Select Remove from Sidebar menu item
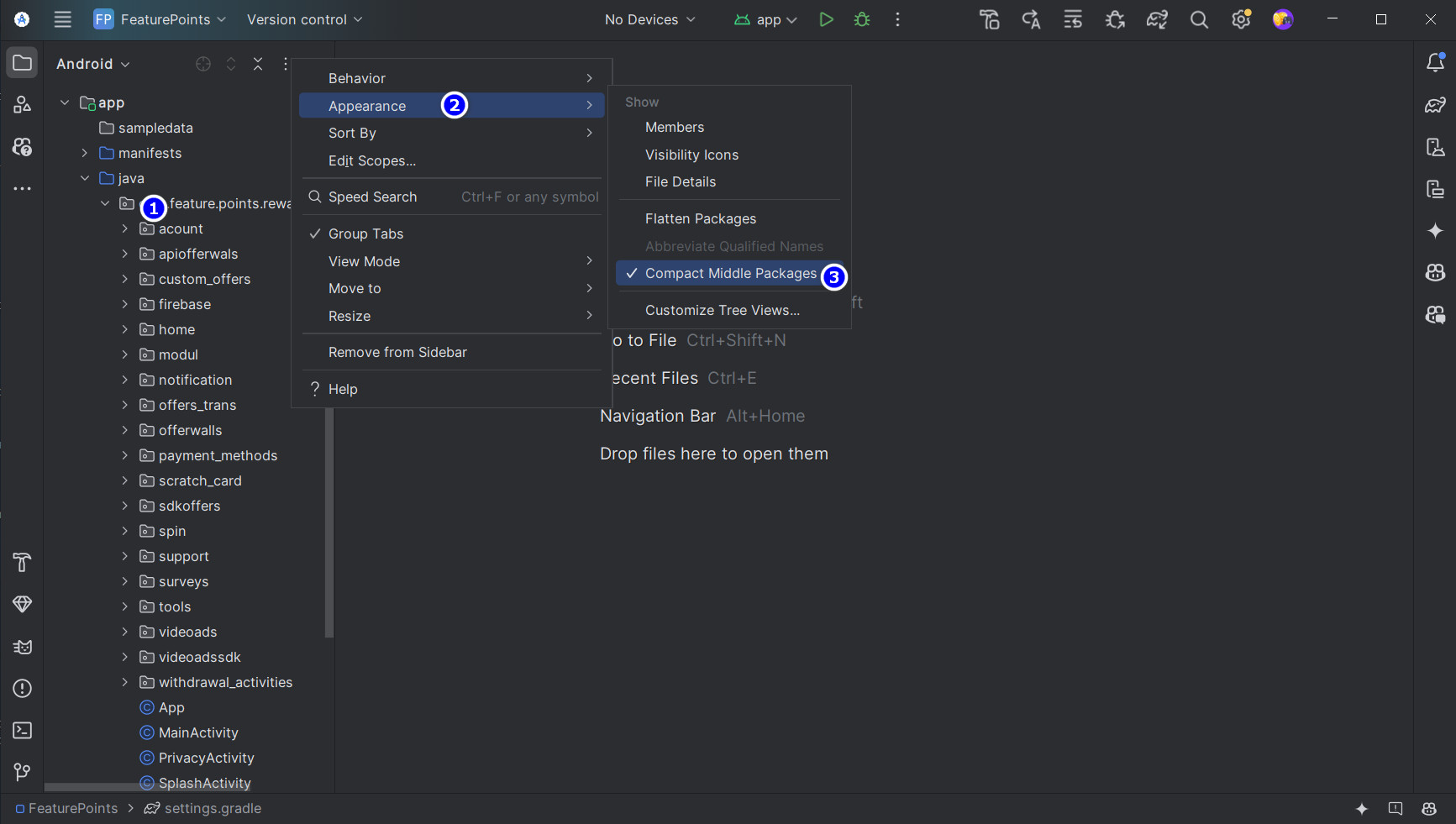The image size is (1456, 824). pyautogui.click(x=397, y=352)
